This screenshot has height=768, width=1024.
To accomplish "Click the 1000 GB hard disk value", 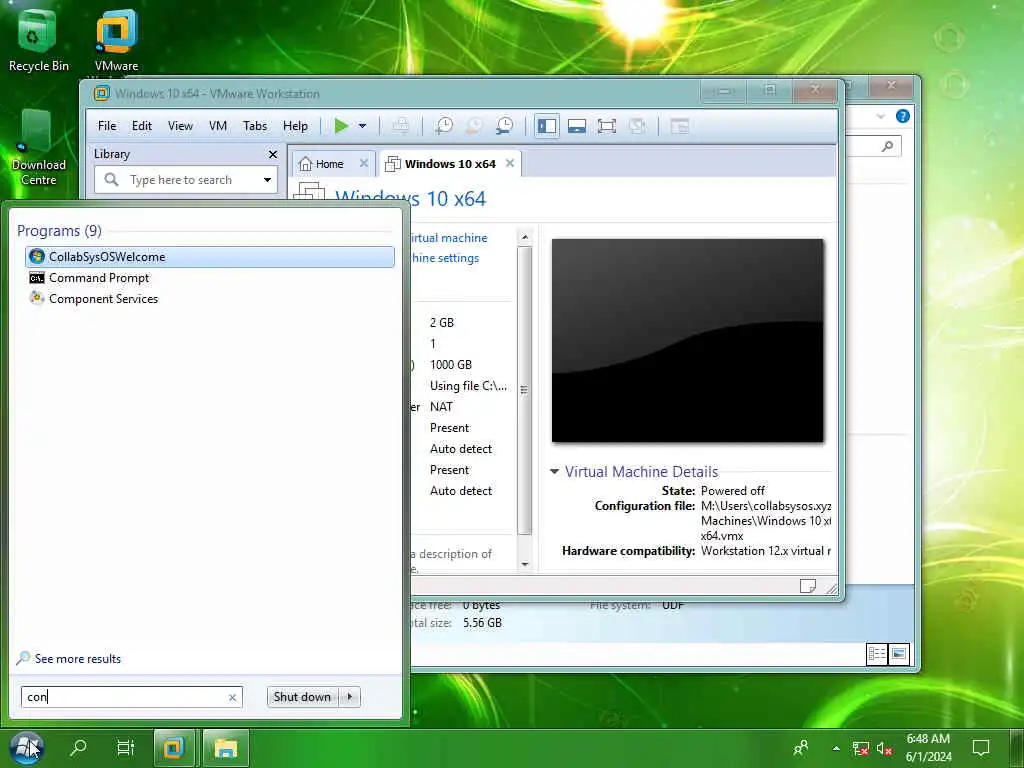I will pyautogui.click(x=451, y=364).
